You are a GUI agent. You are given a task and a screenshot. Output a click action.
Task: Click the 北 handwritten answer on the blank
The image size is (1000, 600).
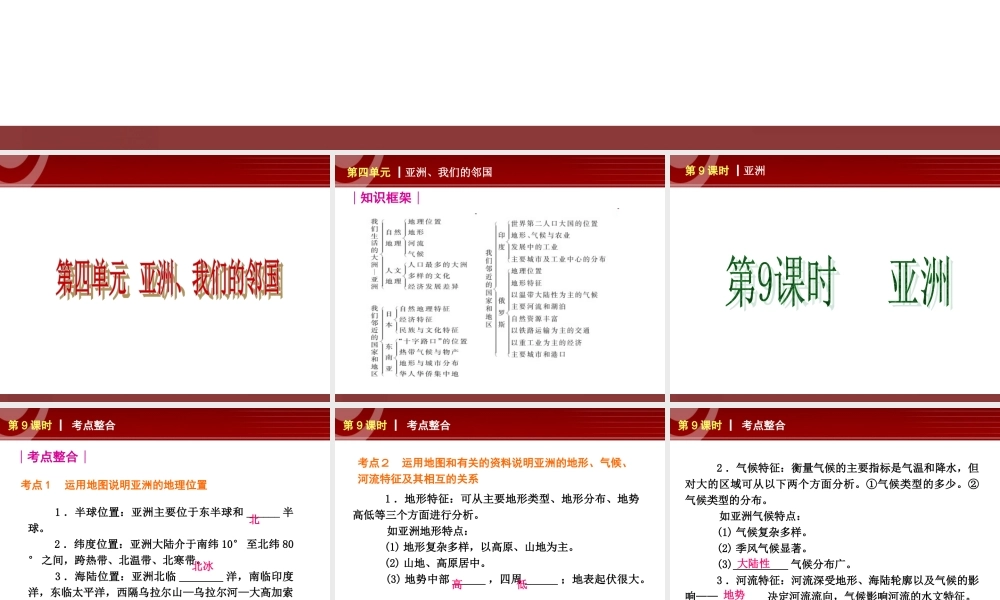(252, 518)
